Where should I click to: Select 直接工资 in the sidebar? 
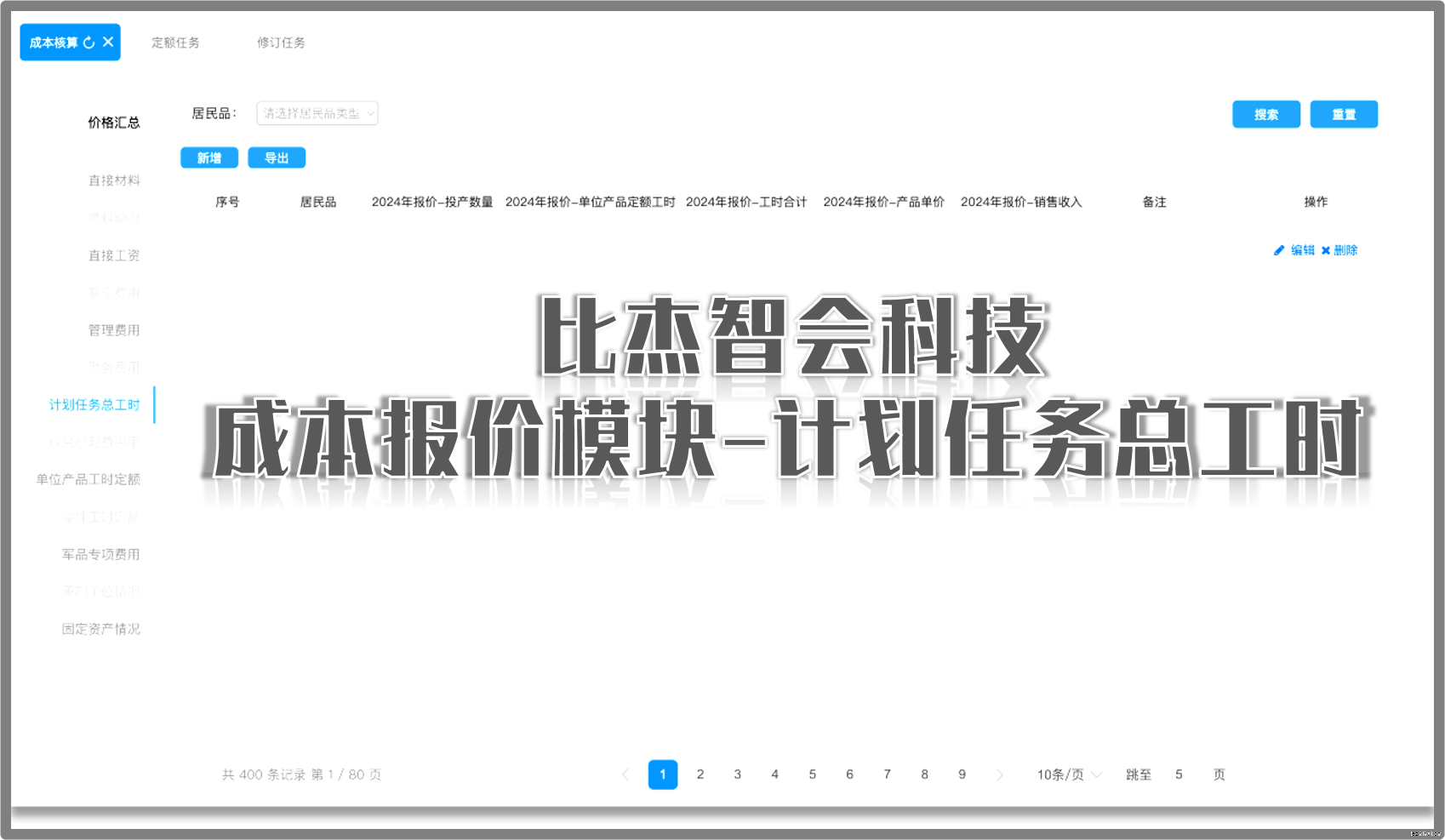(114, 255)
